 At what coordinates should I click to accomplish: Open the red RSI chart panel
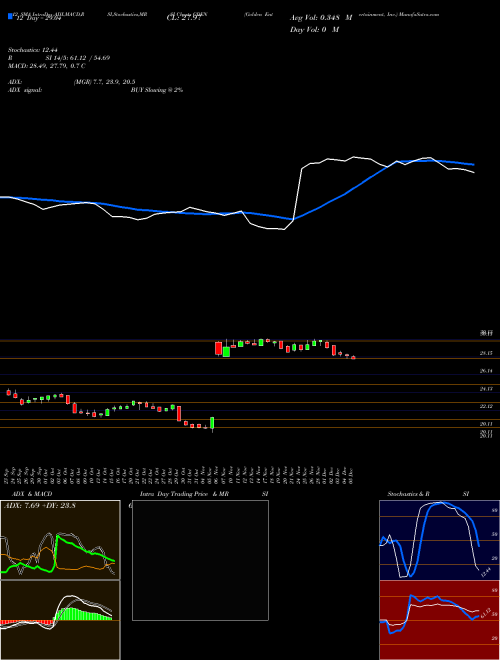pos(439,620)
